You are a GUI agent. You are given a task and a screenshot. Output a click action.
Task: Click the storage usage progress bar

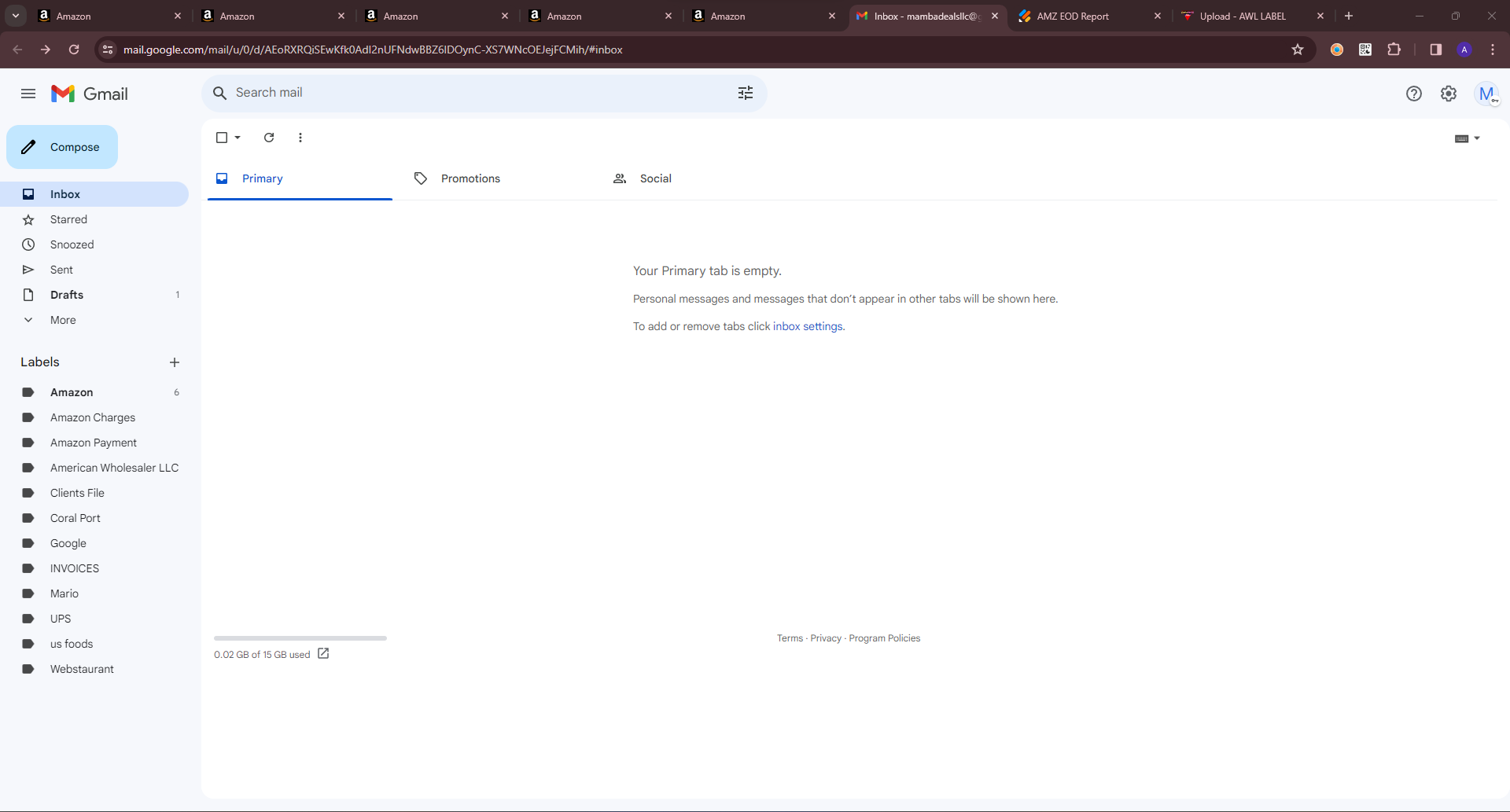tap(300, 638)
